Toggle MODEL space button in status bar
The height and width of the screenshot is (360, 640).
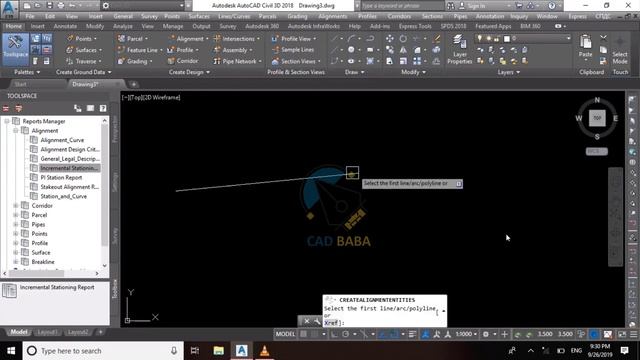pyautogui.click(x=285, y=334)
